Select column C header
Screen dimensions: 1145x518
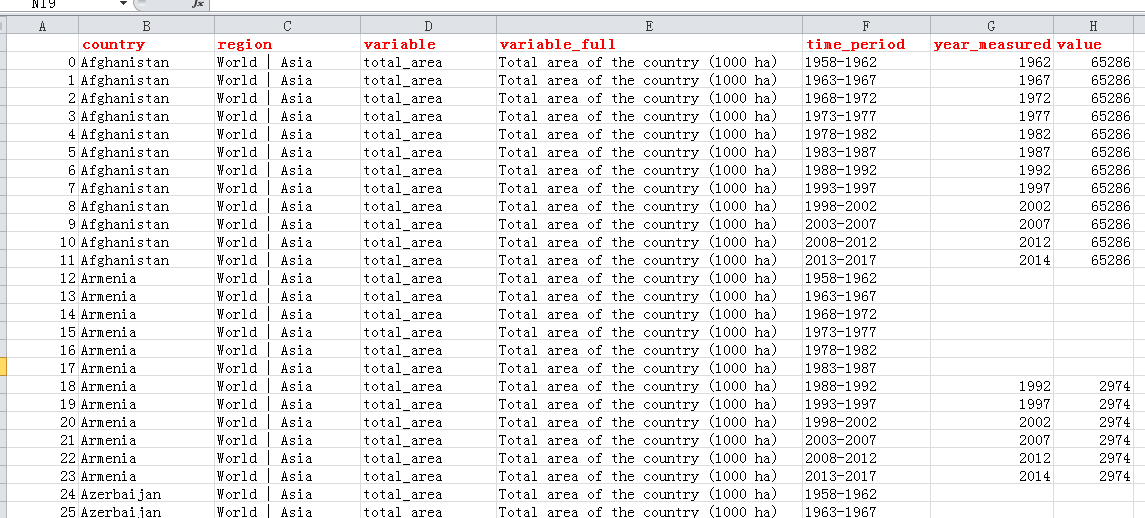click(x=287, y=26)
